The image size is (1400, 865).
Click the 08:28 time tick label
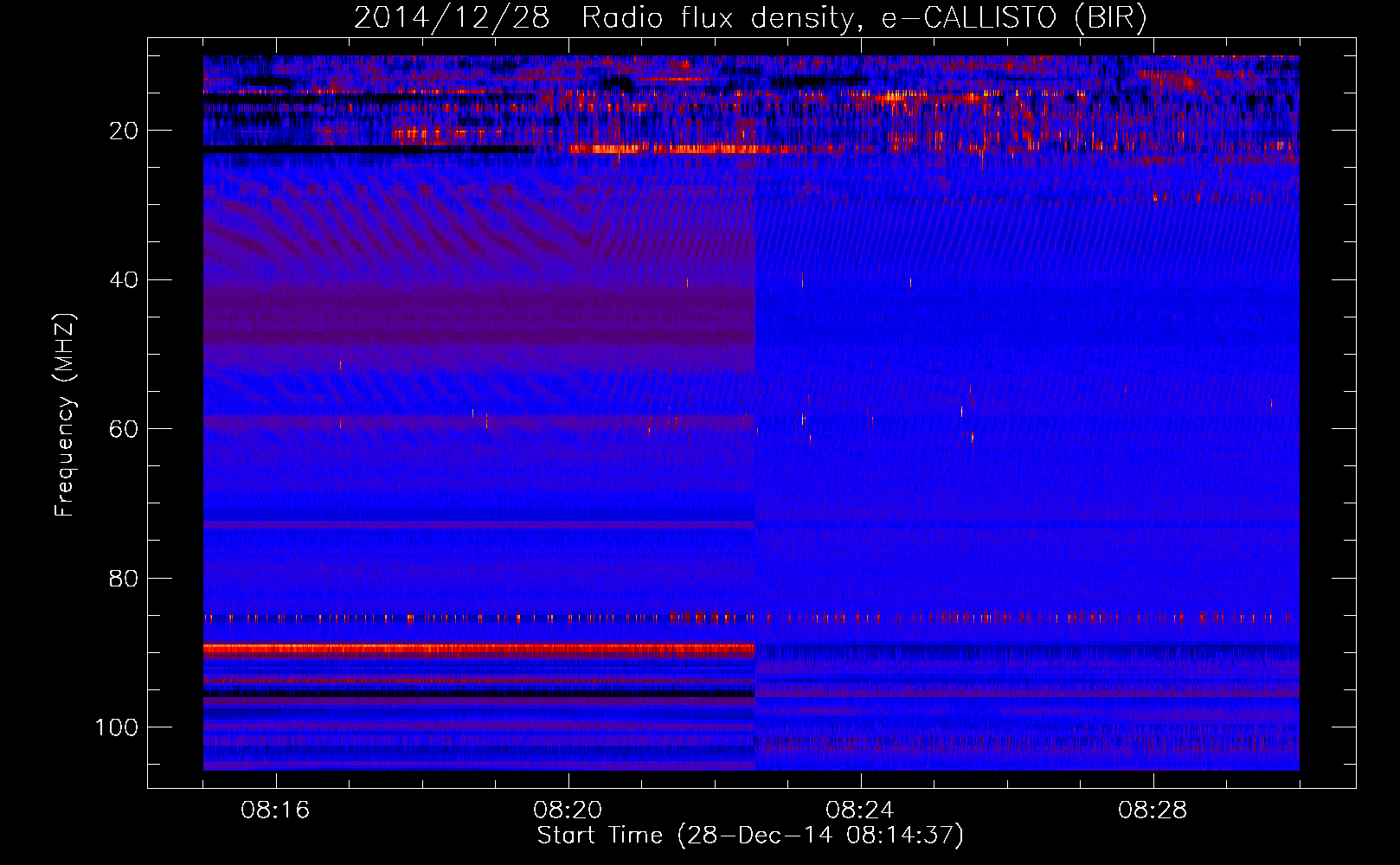pyautogui.click(x=1153, y=811)
